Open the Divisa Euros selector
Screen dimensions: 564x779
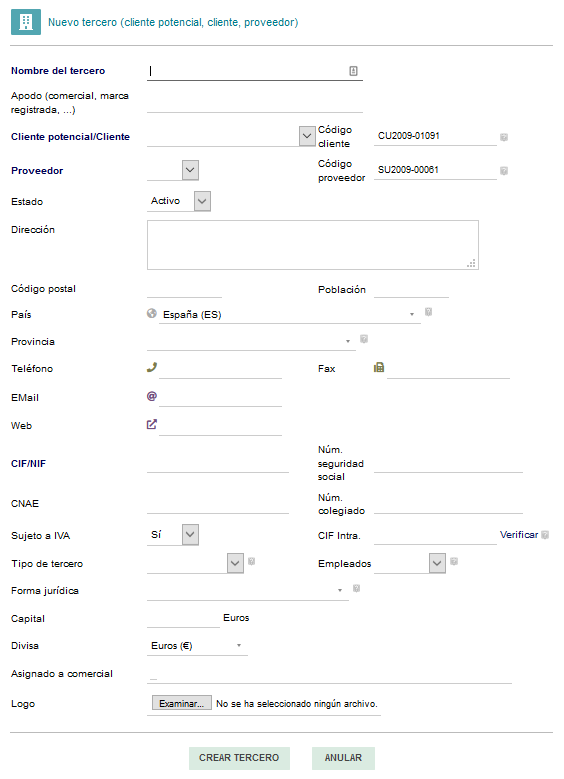tap(197, 646)
